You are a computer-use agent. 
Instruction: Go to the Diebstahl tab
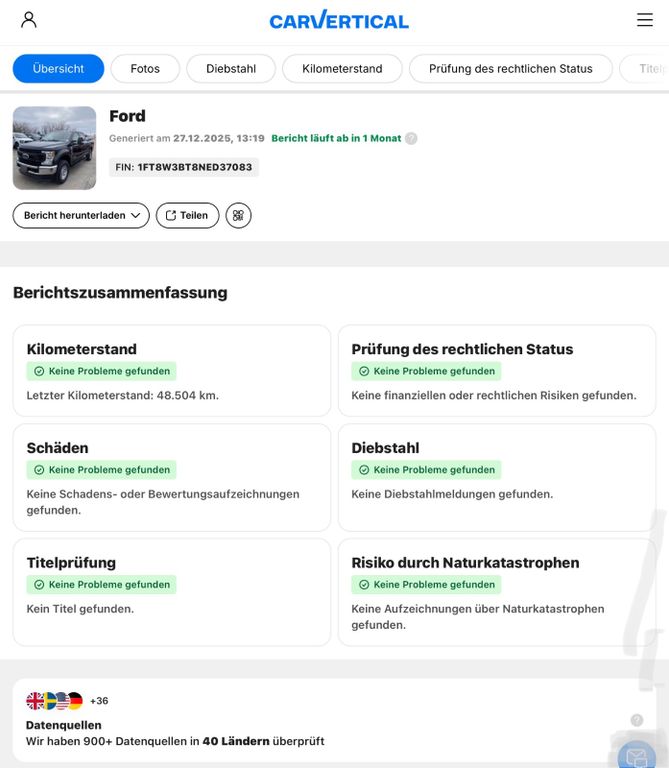click(231, 69)
